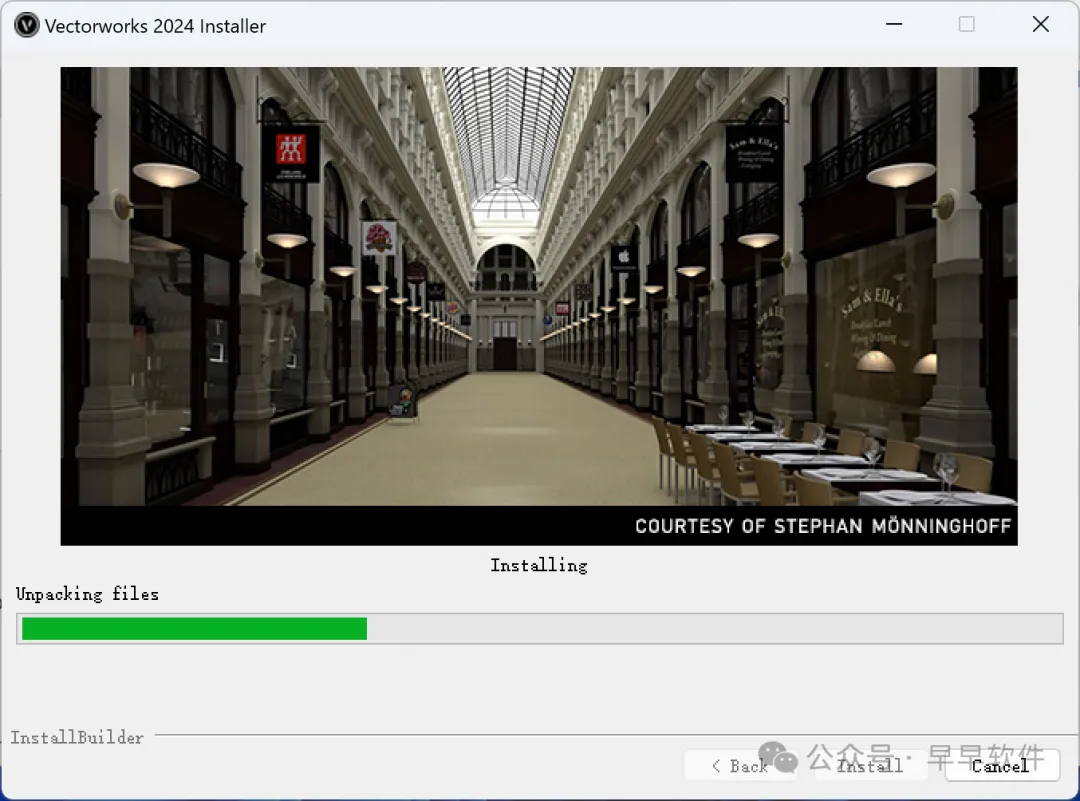Screen dimensions: 1080x801
Task: Click 'Courtesy of Stephan Mönninghoff' caption
Action: [822, 526]
